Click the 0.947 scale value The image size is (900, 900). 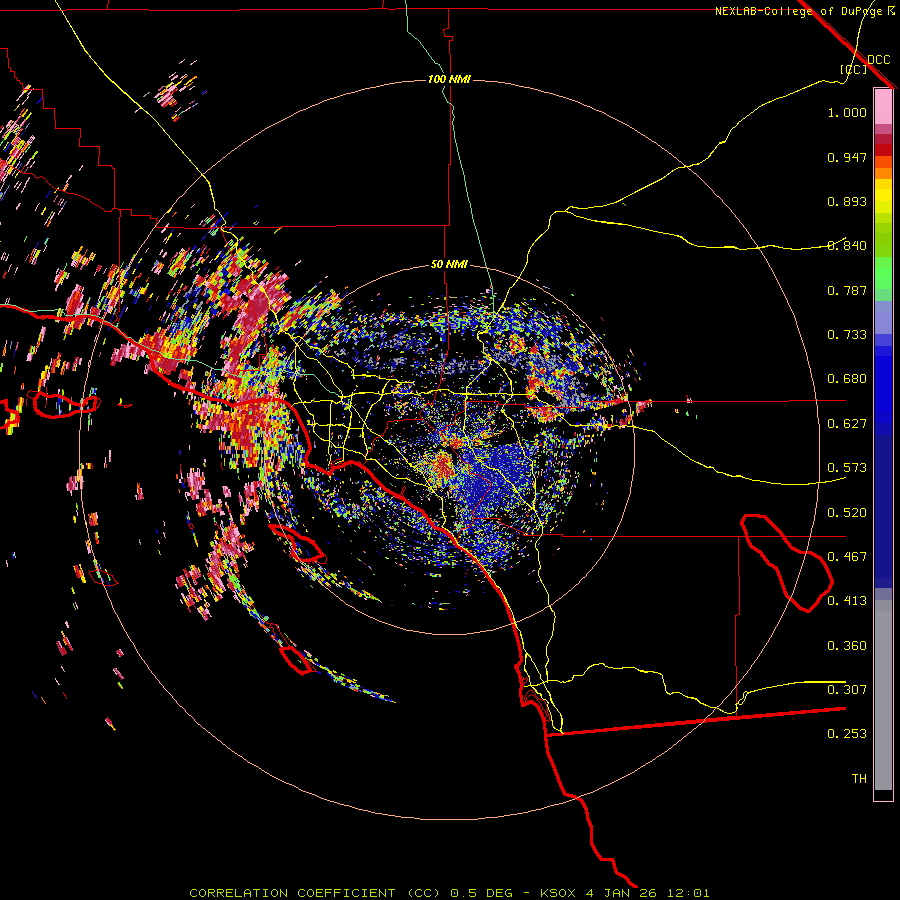[847, 157]
